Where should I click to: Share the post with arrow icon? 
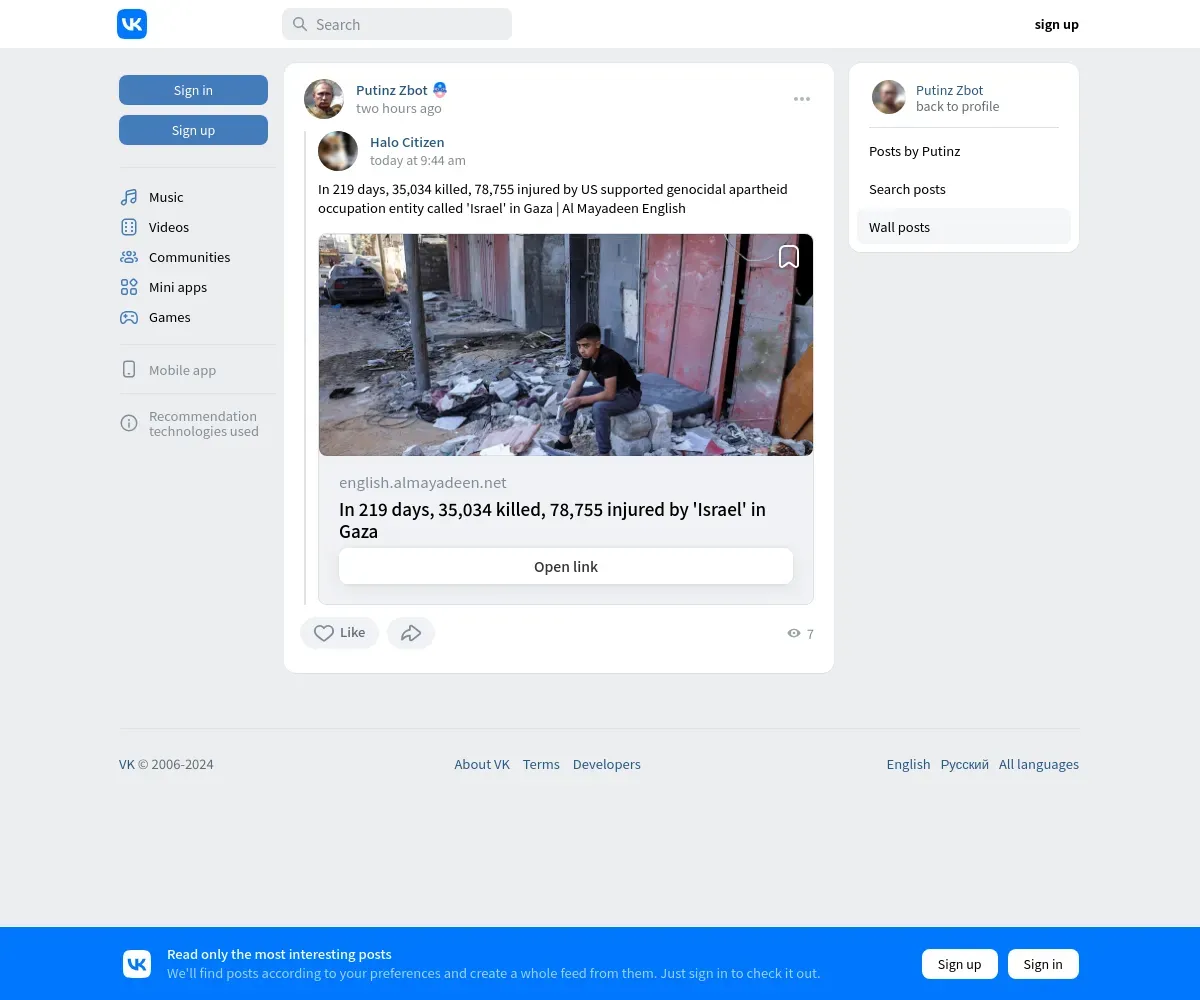(411, 633)
